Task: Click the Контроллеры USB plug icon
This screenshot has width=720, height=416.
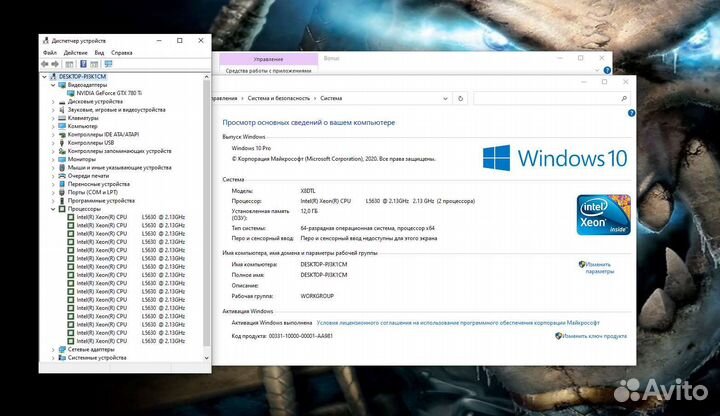Action: pos(62,143)
